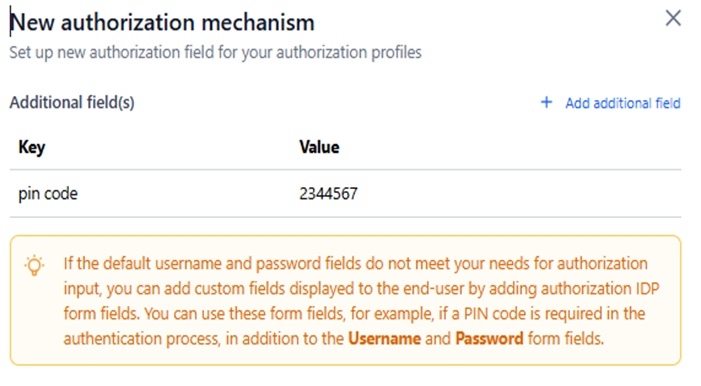Viewport: 701px width, 386px height.
Task: Click the Value column header
Action: pyautogui.click(x=319, y=147)
